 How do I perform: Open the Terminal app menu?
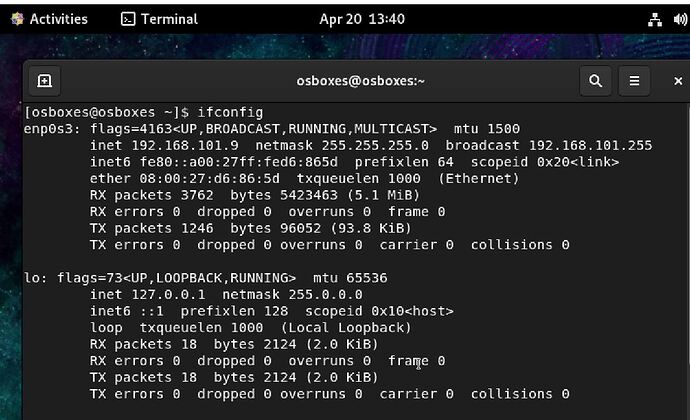click(x=158, y=19)
